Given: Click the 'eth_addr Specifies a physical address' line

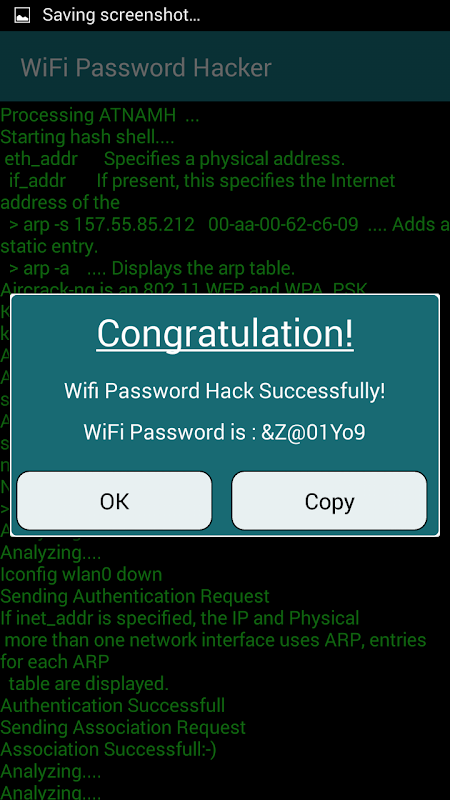Looking at the screenshot, I should tap(174, 159).
